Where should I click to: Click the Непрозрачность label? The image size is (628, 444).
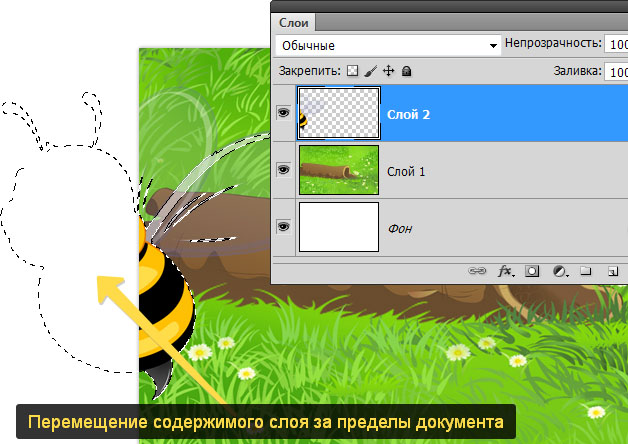tap(553, 43)
